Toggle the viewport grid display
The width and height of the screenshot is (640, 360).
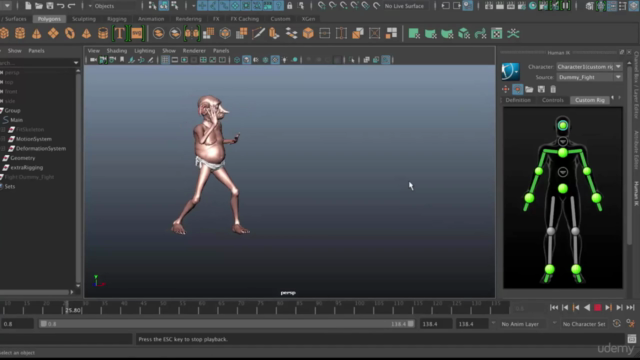pyautogui.click(x=165, y=60)
